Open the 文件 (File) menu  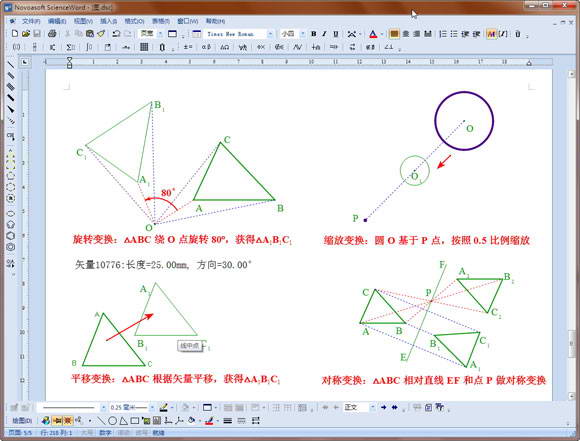[31, 21]
